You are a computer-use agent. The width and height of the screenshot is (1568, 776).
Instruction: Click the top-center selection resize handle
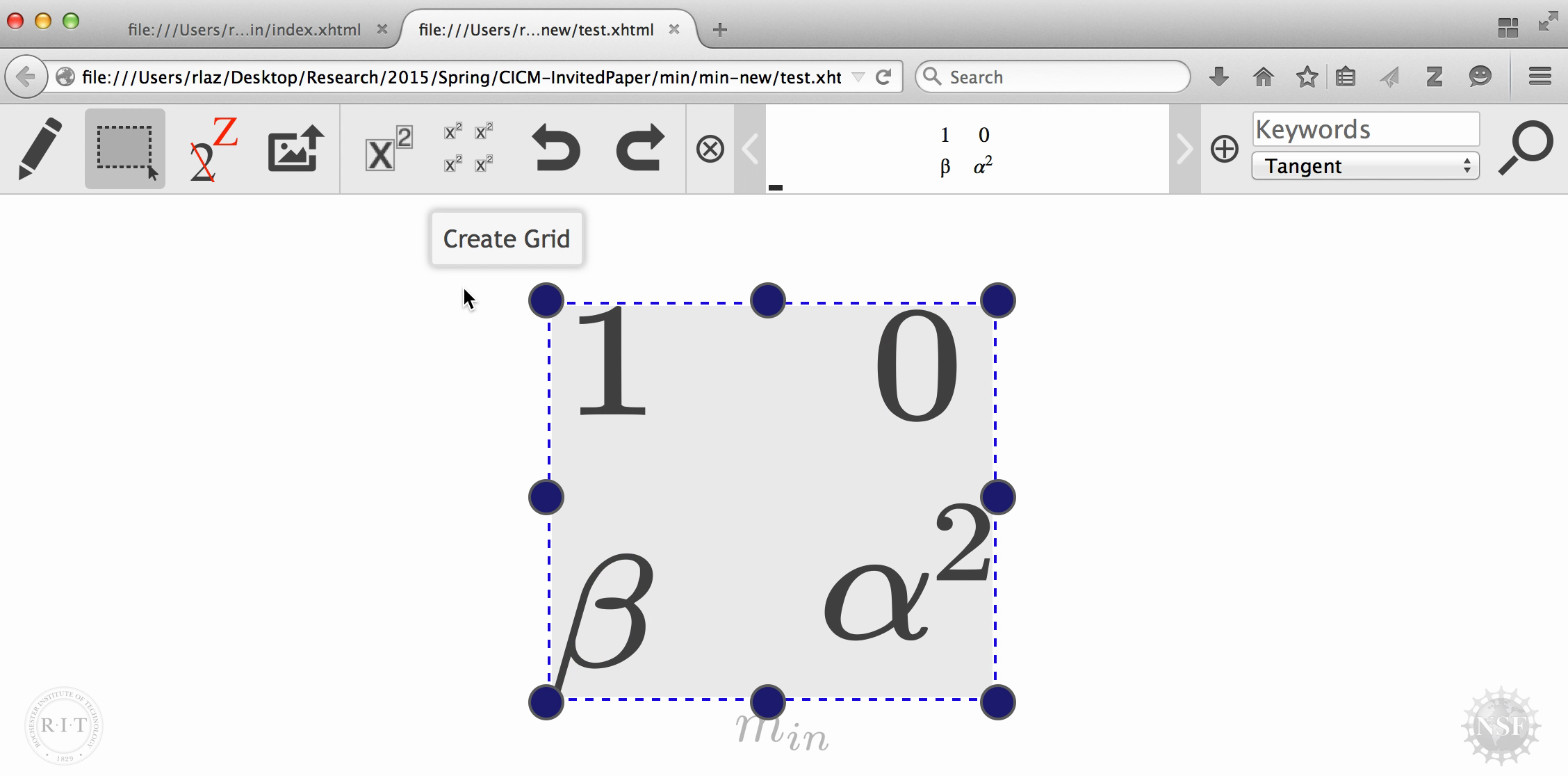pyautogui.click(x=768, y=300)
